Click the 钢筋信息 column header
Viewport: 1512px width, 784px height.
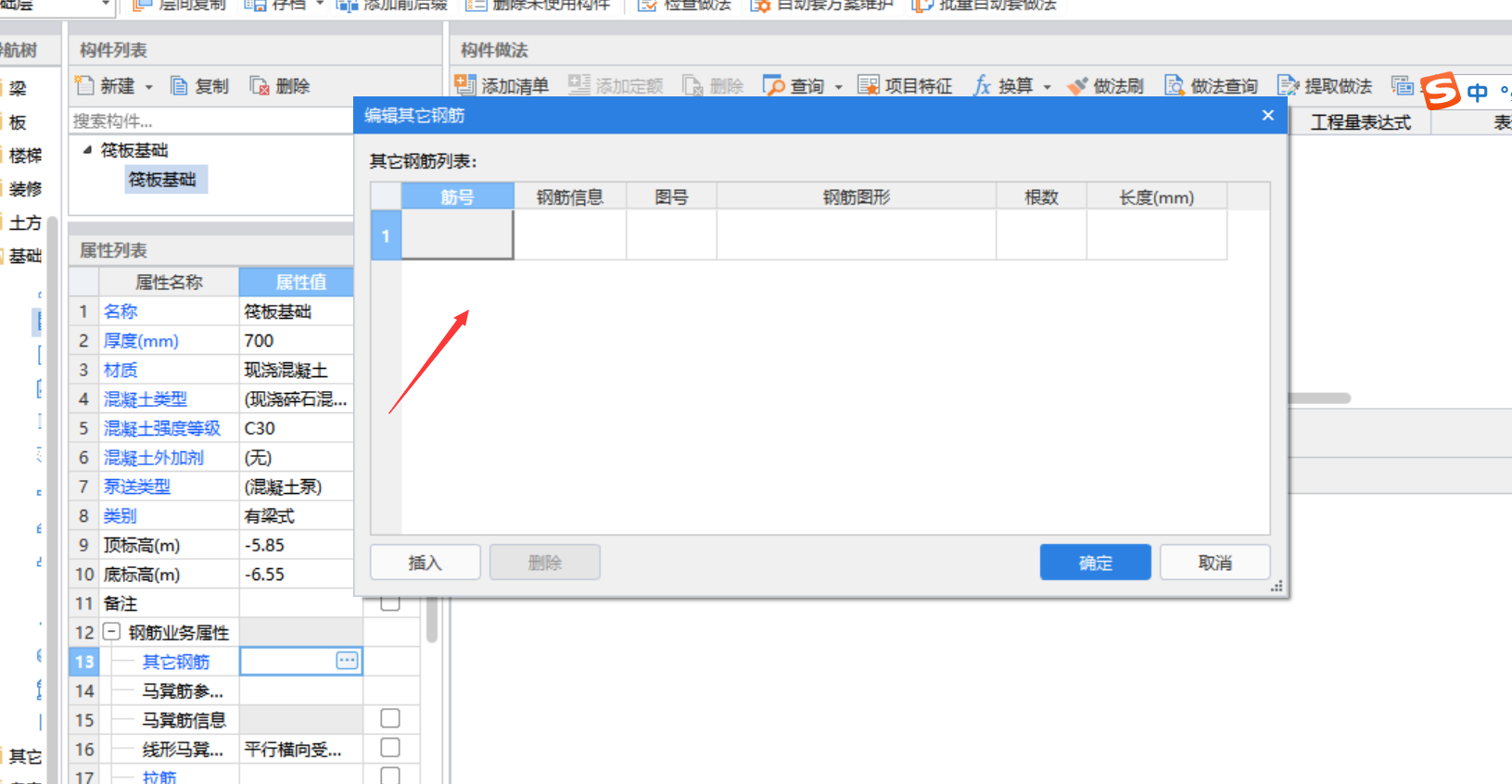click(570, 196)
